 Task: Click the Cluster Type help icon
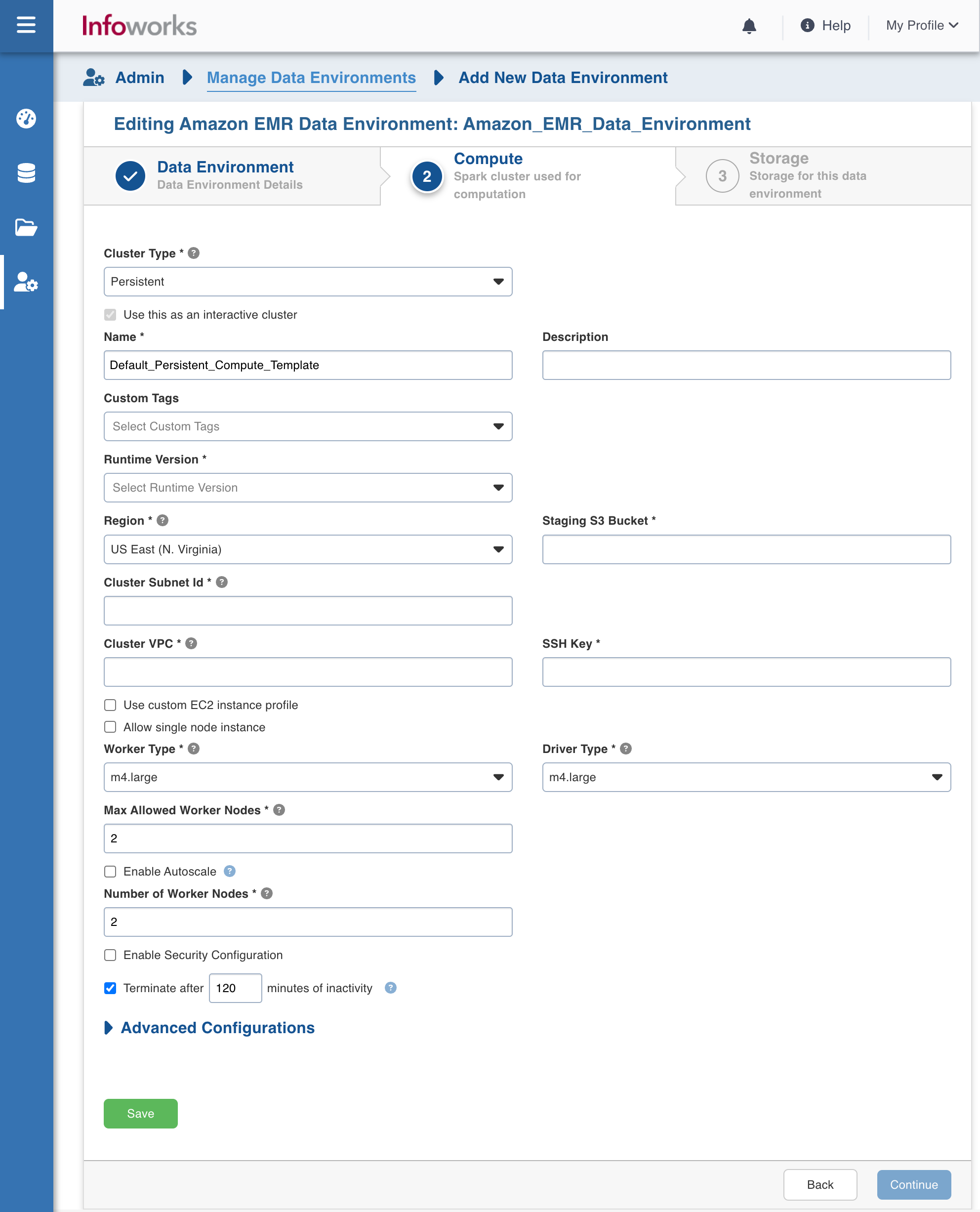coord(194,253)
